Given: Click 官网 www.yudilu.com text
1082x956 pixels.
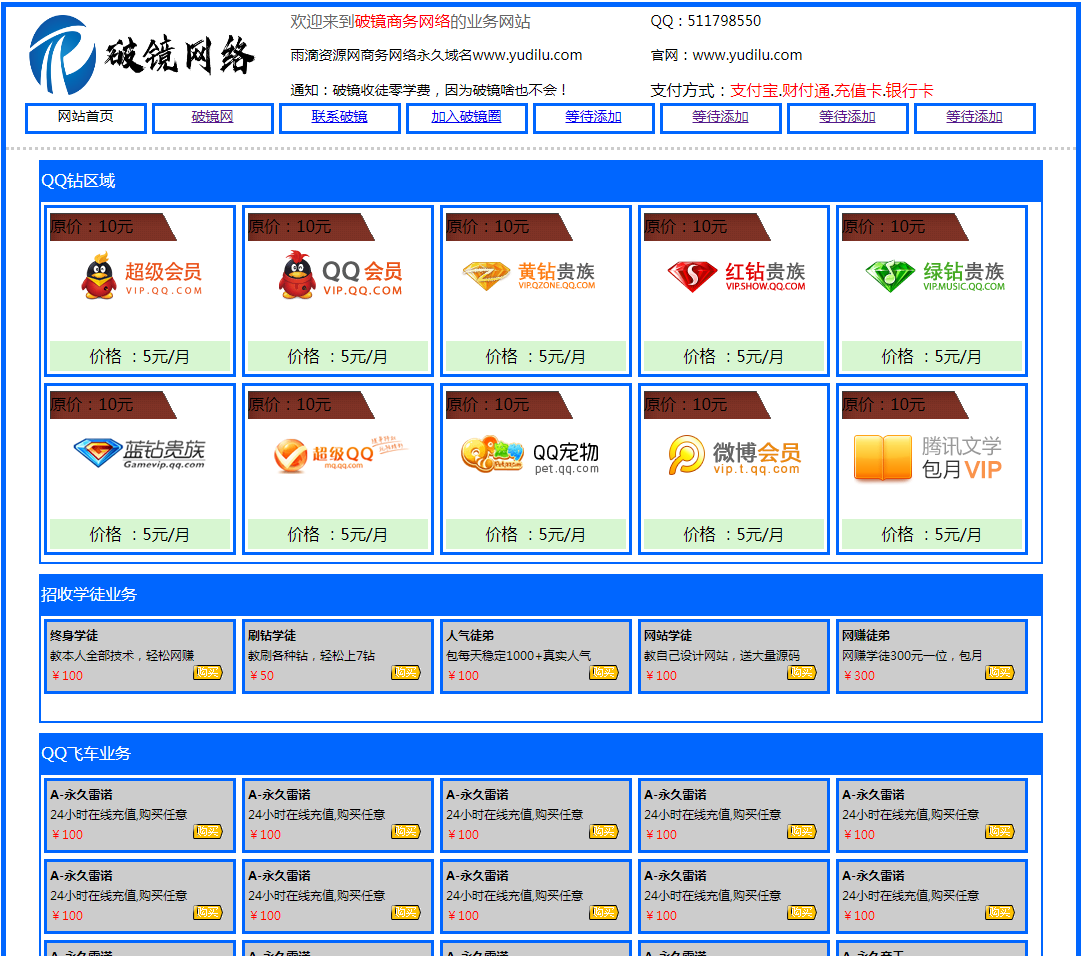Looking at the screenshot, I should (727, 55).
